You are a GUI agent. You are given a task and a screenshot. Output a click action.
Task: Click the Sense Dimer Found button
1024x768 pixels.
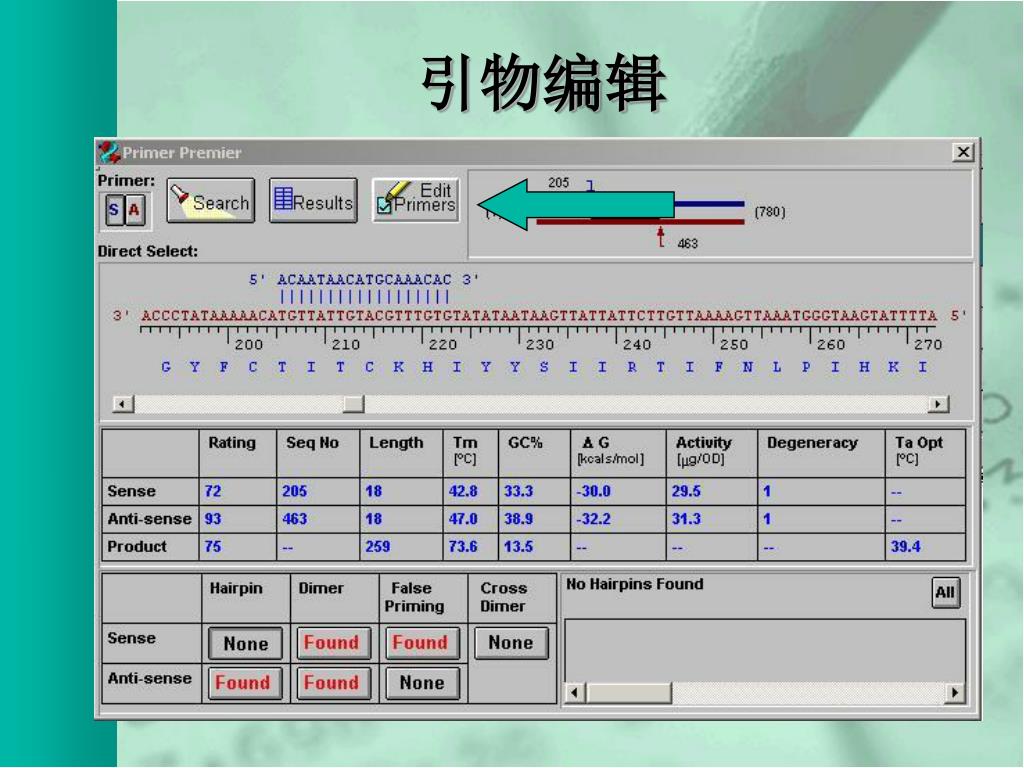pos(334,643)
